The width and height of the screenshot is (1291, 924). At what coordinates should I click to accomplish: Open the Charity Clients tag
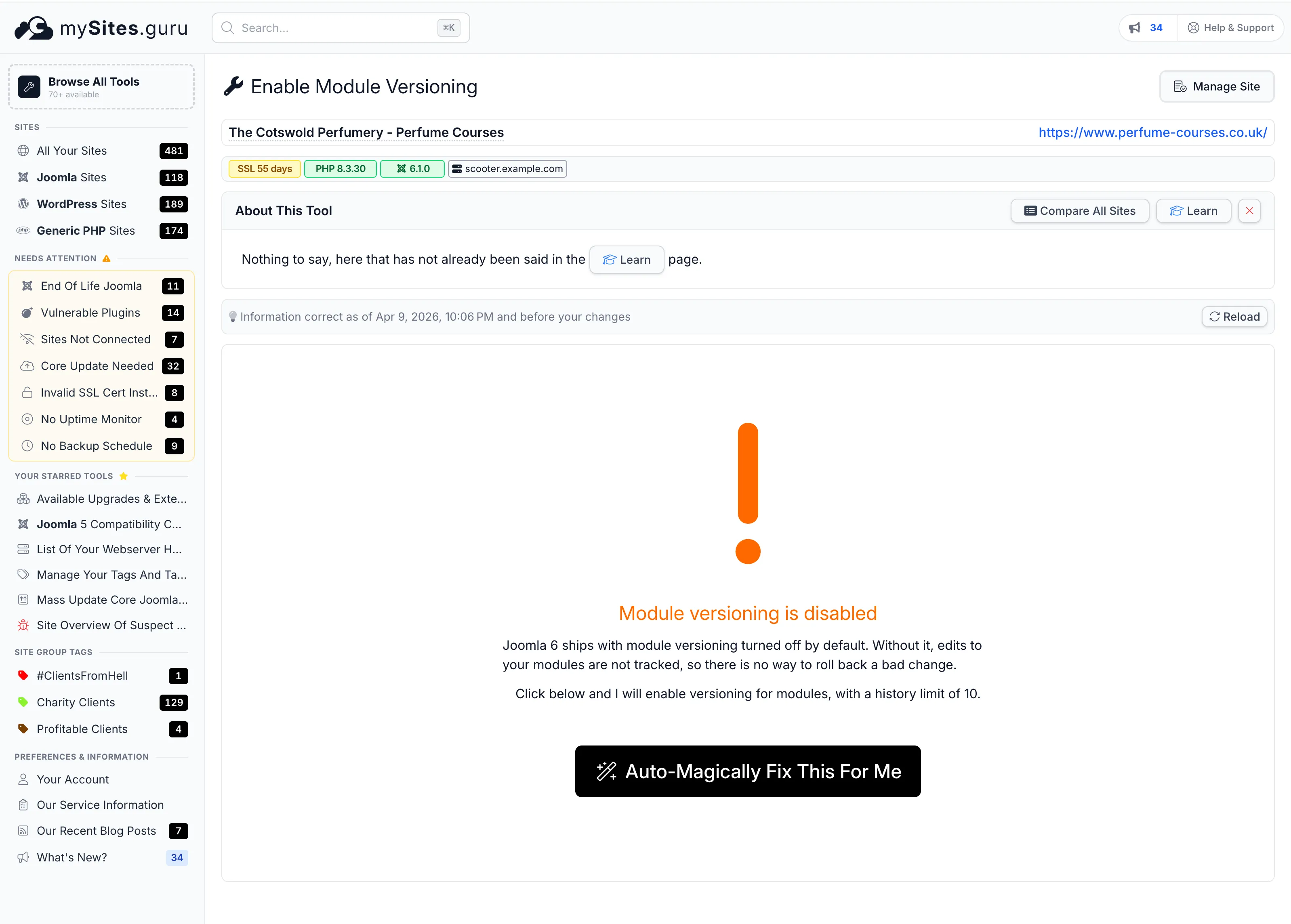point(75,702)
